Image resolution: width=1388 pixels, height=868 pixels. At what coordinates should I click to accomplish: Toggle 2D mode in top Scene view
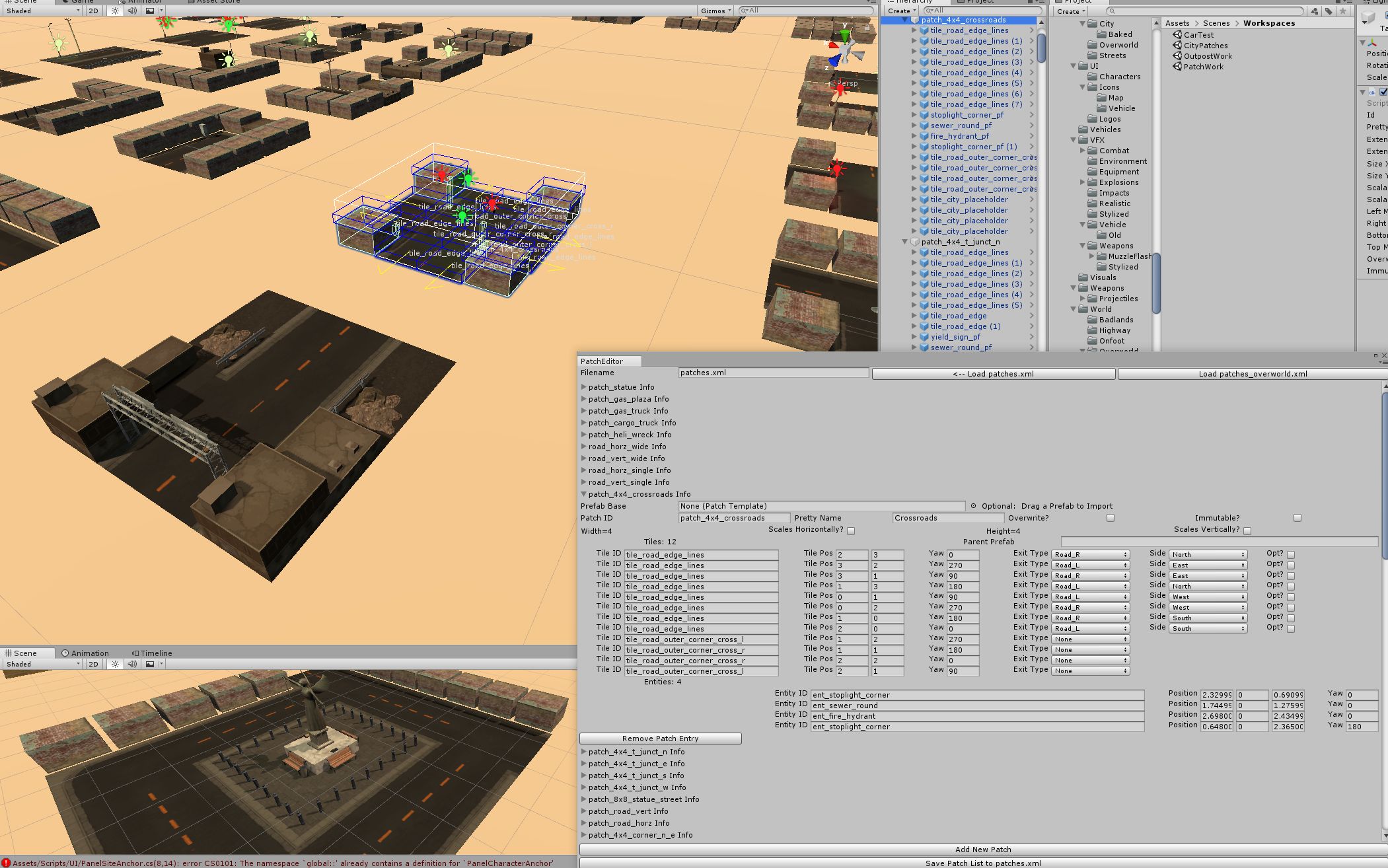pos(94,11)
